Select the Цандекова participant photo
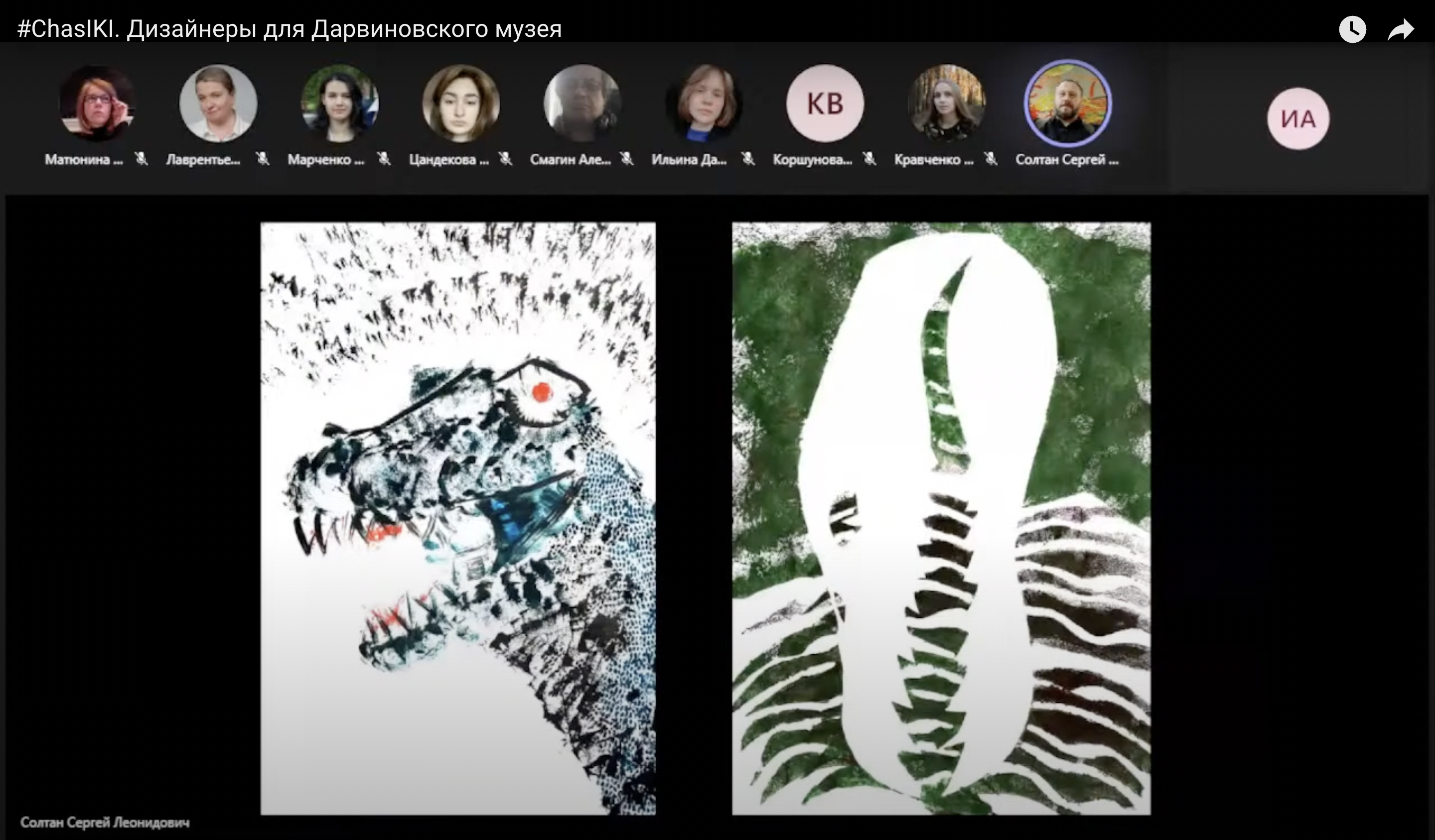1435x840 pixels. 461,103
